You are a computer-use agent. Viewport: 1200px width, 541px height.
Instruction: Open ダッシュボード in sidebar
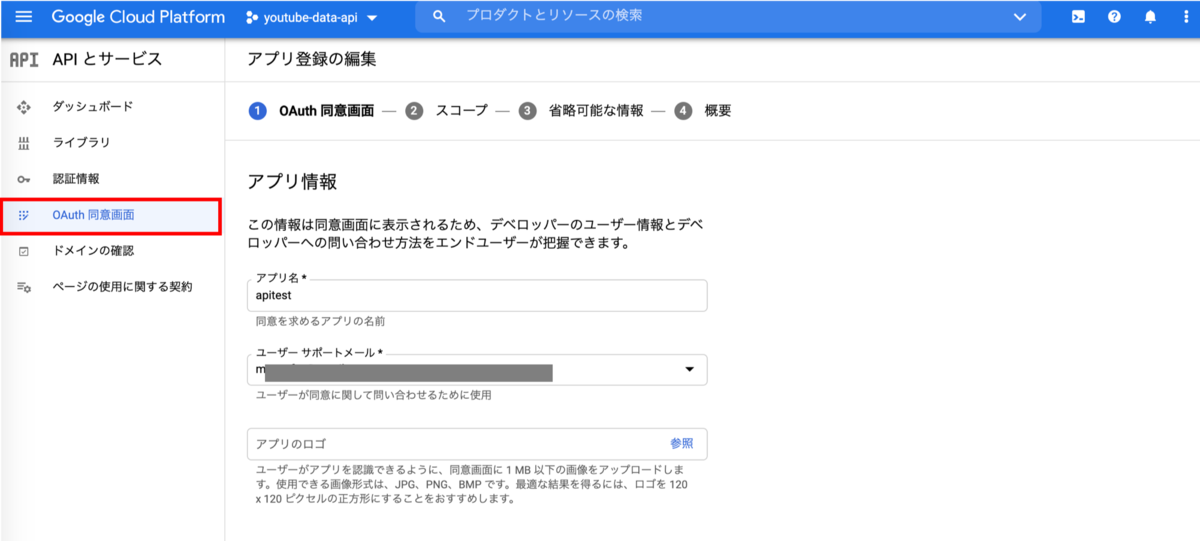[93, 106]
